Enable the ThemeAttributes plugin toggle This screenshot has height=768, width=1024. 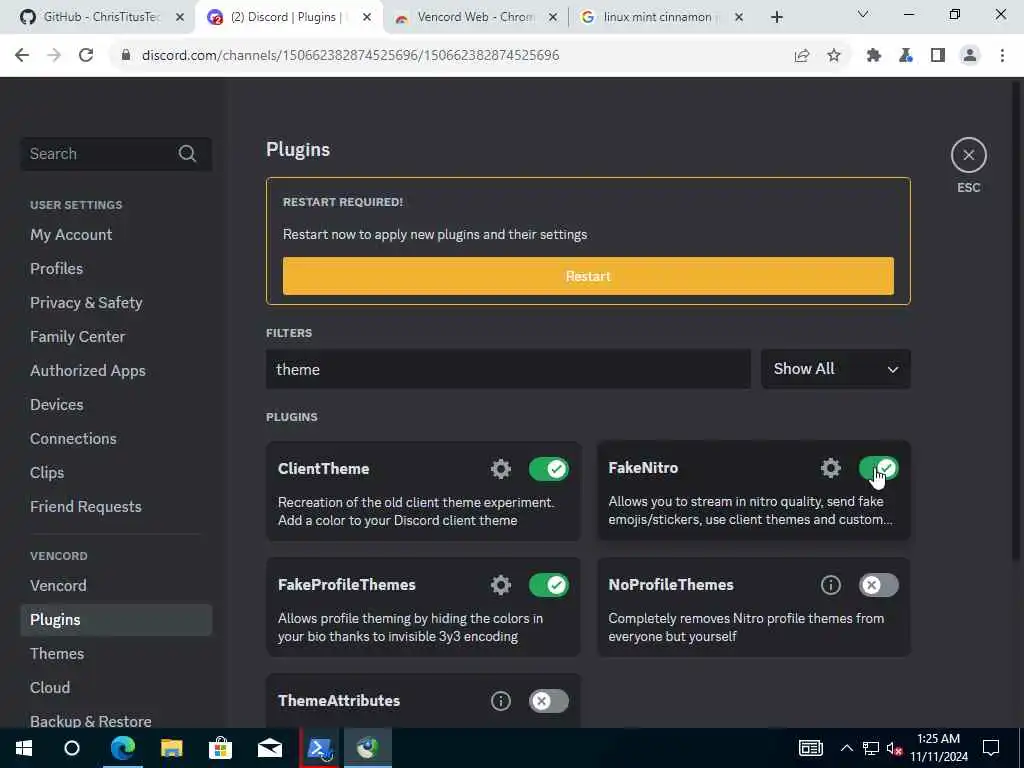[549, 701]
